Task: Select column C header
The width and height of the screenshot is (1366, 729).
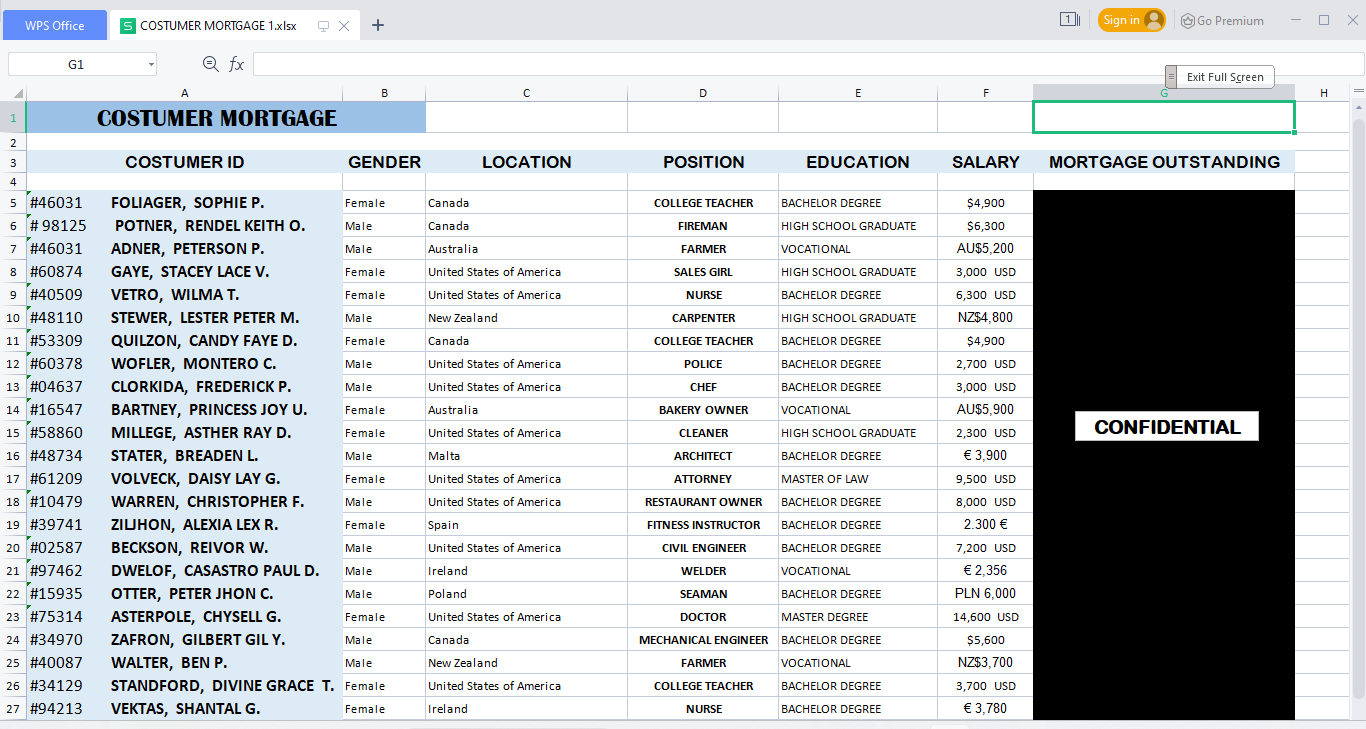Action: pos(526,93)
